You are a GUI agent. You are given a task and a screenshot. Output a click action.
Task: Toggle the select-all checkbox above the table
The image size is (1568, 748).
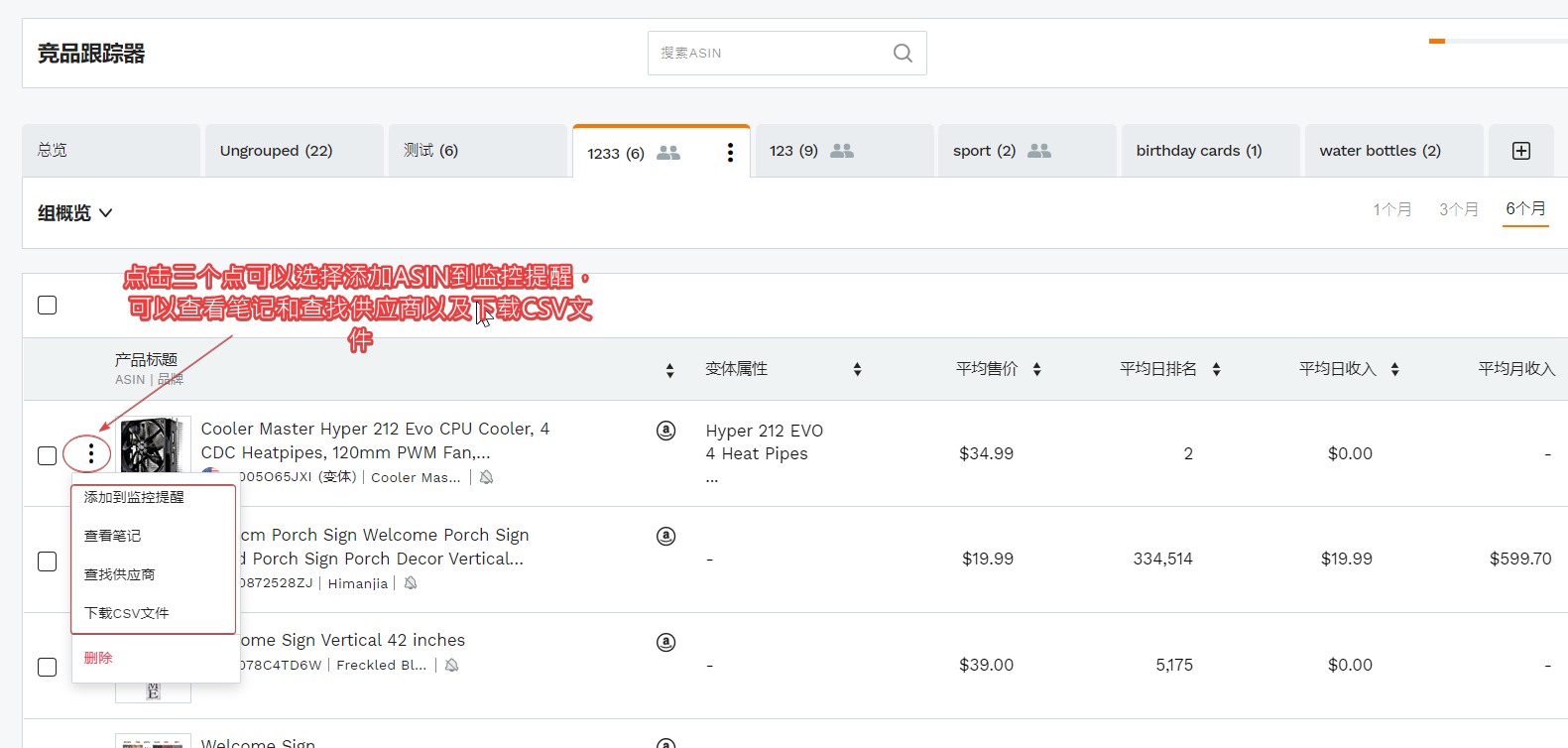point(47,306)
